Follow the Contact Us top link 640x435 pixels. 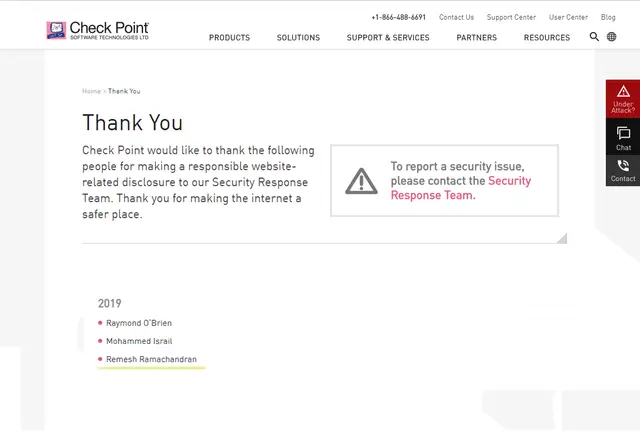point(456,17)
